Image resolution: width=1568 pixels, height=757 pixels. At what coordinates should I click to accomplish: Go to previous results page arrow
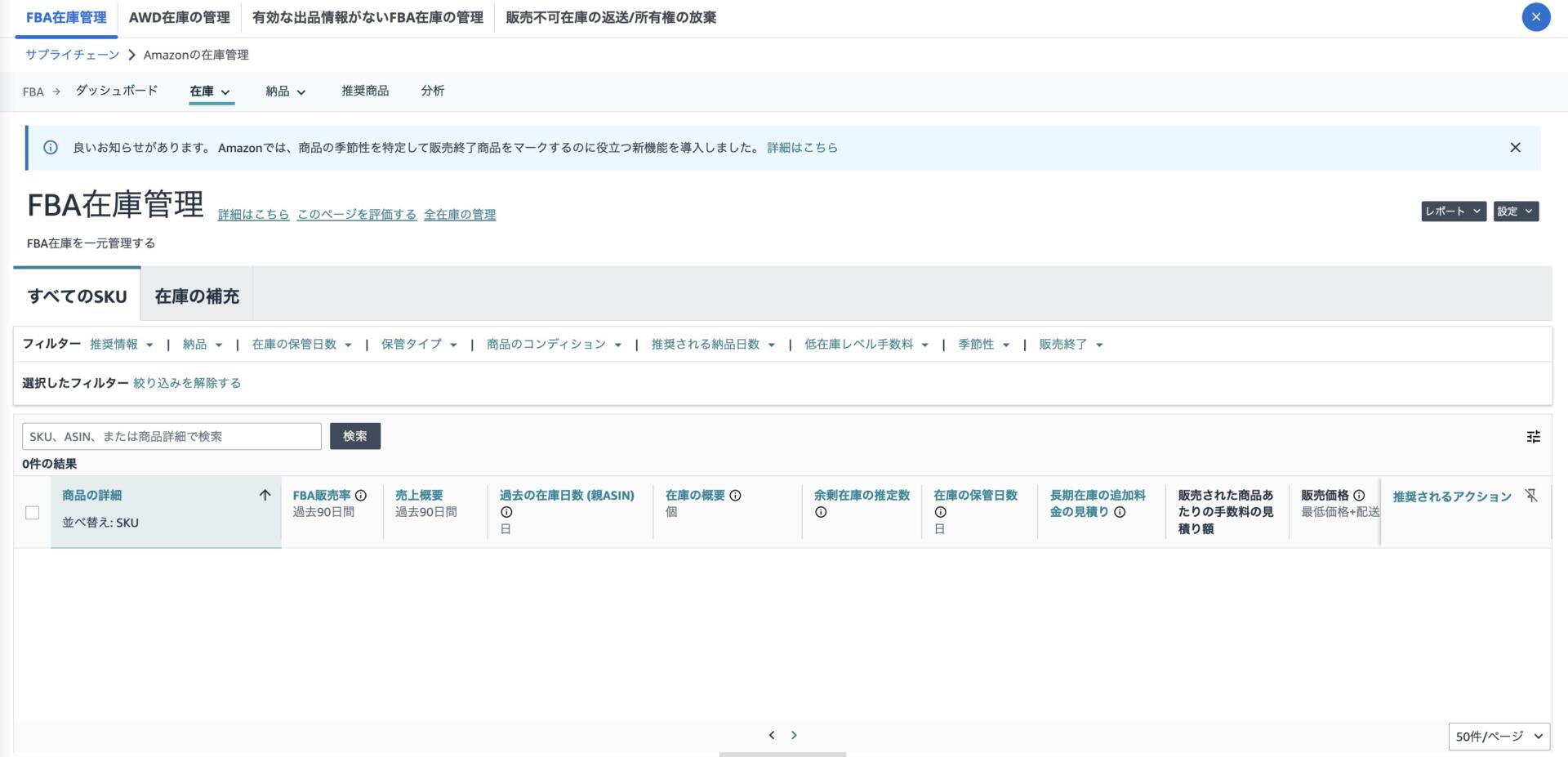point(772,735)
